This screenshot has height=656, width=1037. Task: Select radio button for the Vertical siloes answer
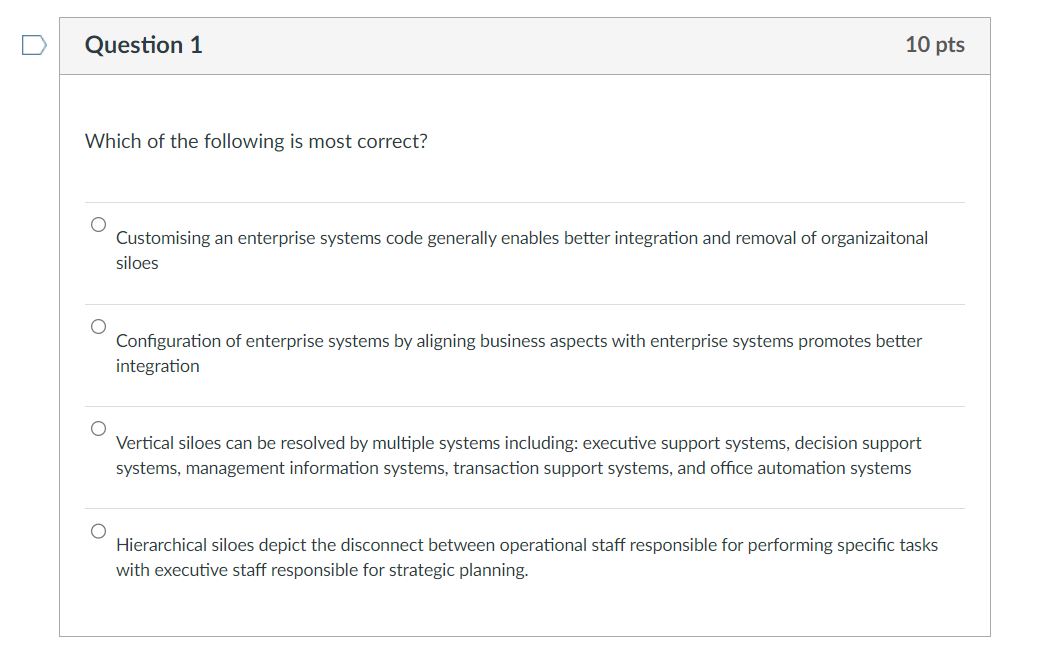pos(98,427)
